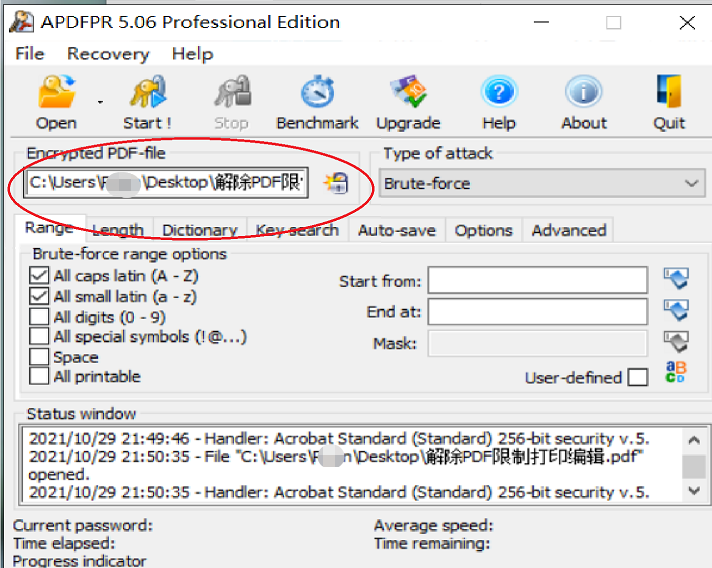Click the Current password label

[x=83, y=525]
